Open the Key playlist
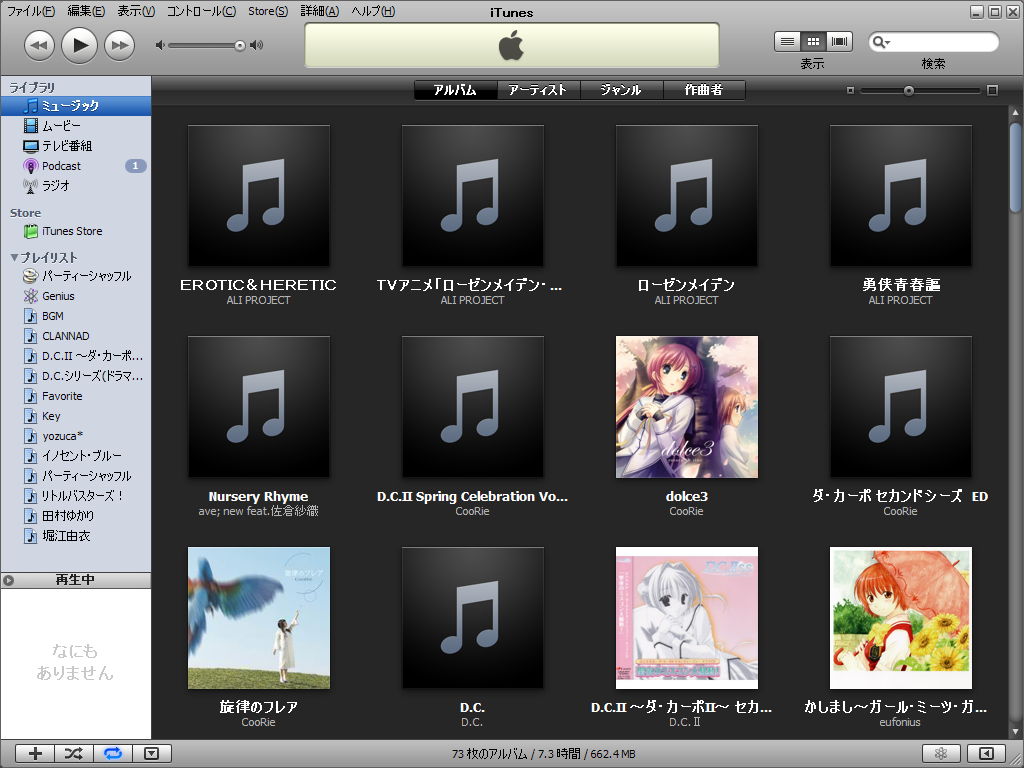 (x=76, y=416)
